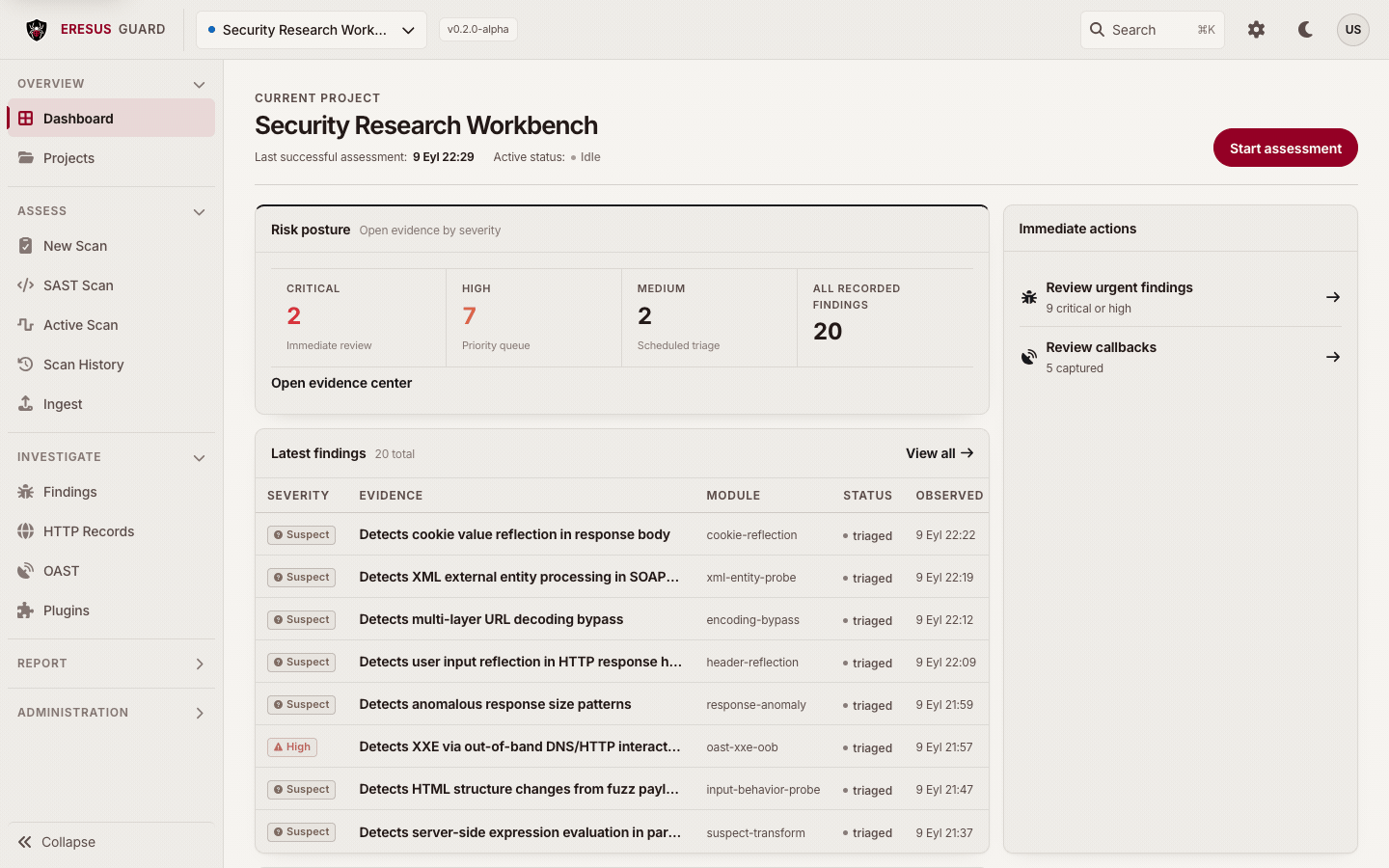The width and height of the screenshot is (1389, 868).
Task: Open XML external entity processing finding
Action: (519, 577)
